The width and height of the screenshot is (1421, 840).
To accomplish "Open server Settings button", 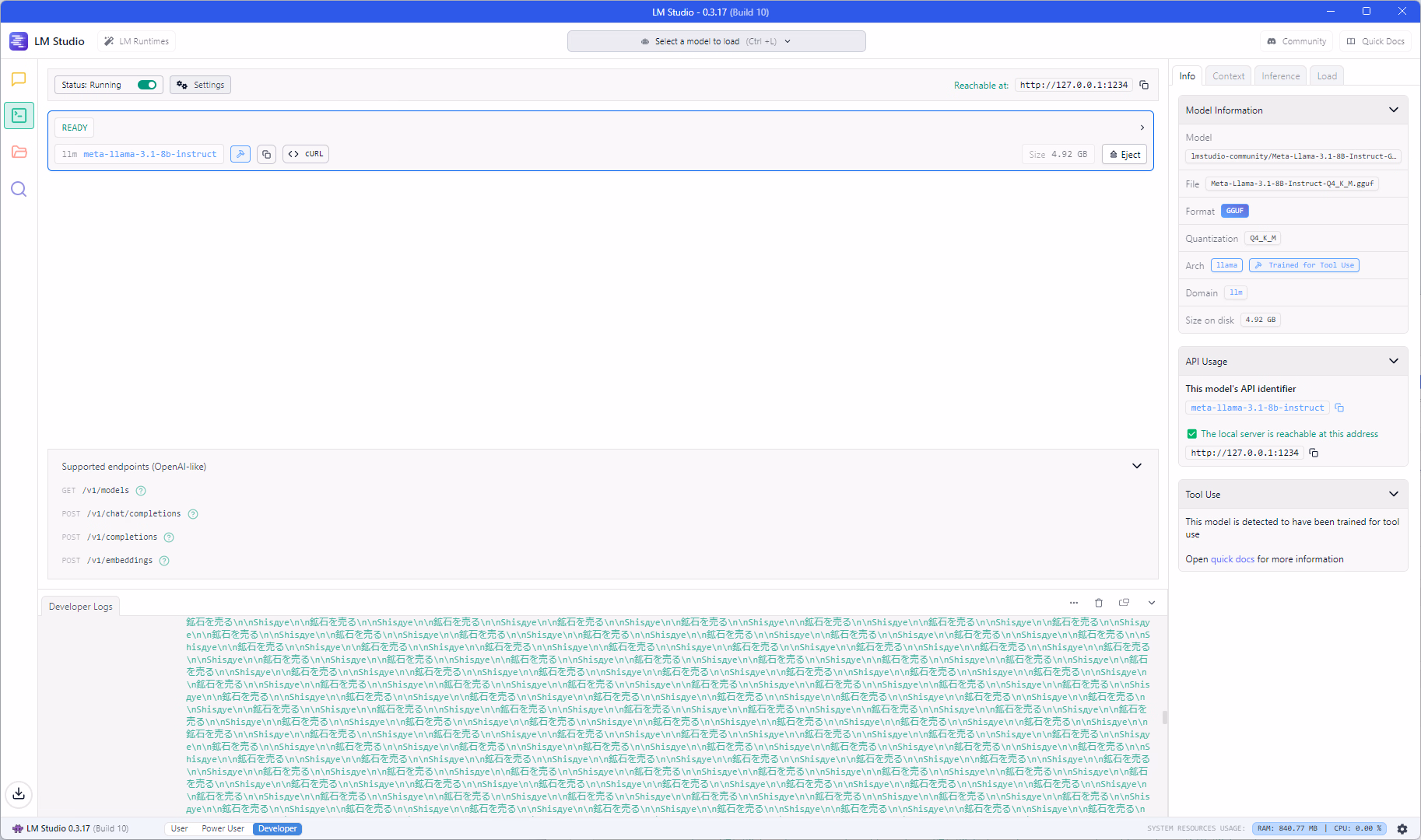I will tap(200, 85).
